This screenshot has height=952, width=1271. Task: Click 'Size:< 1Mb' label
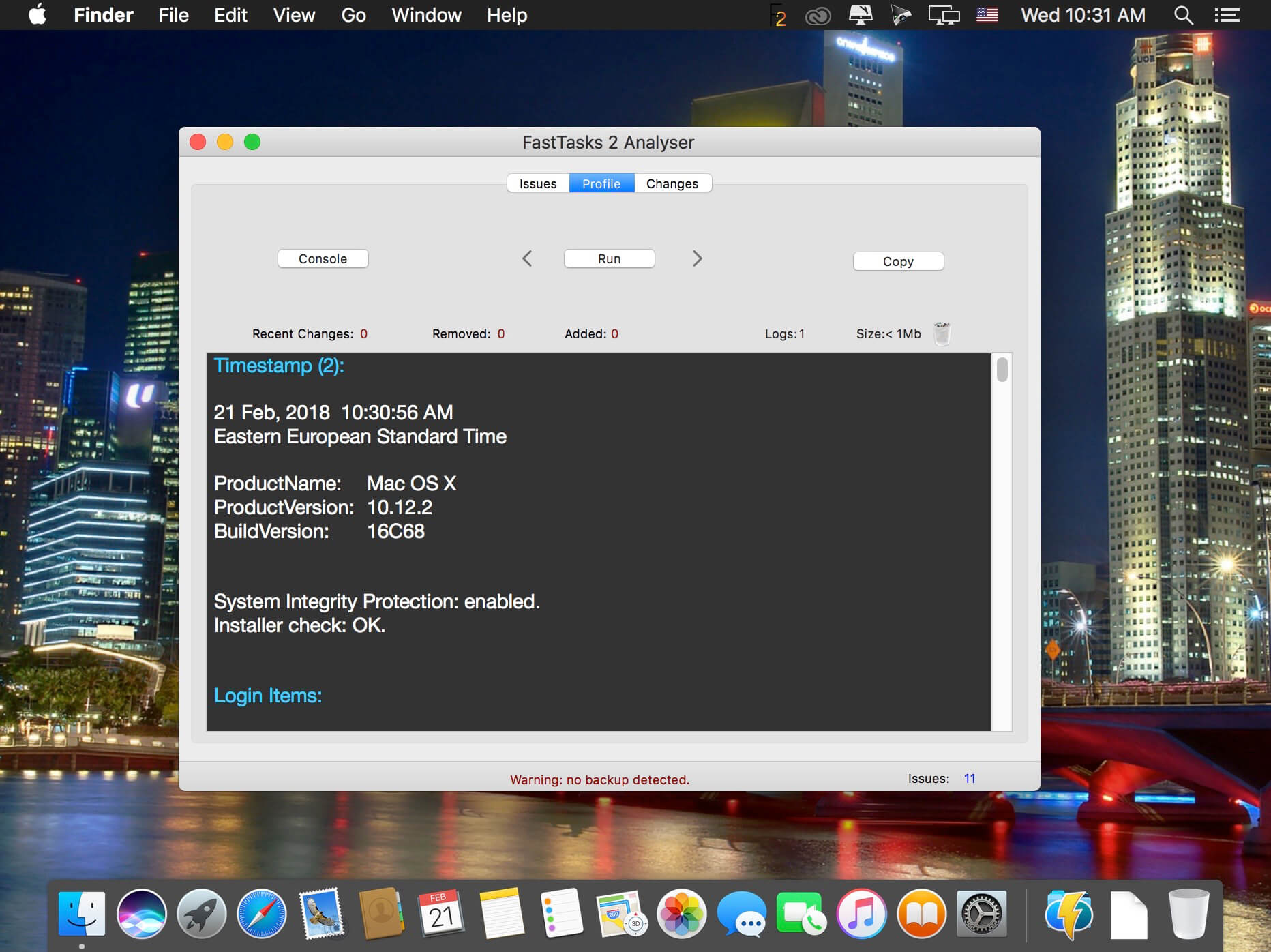(x=888, y=333)
